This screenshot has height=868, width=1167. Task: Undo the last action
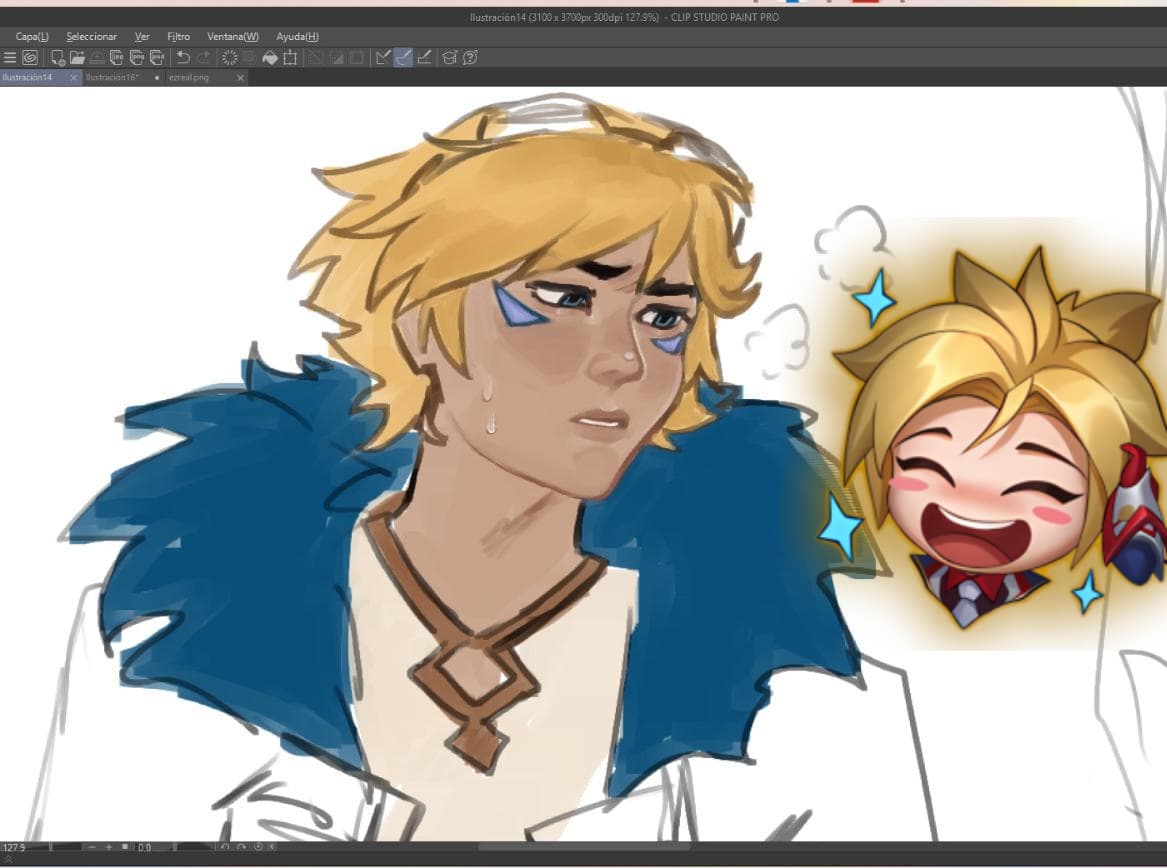[x=183, y=57]
